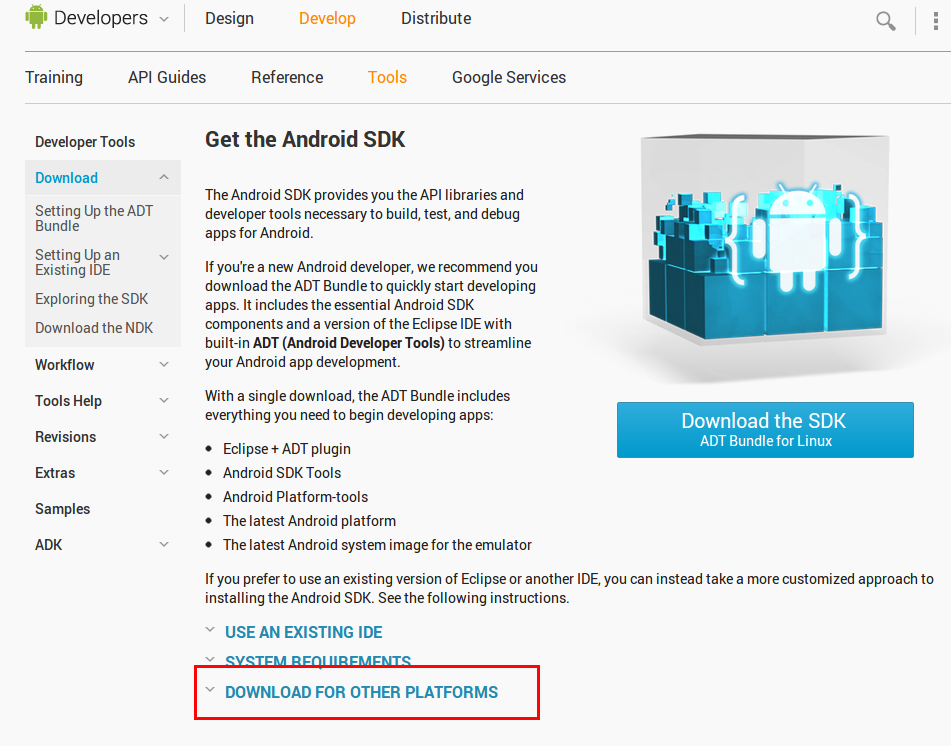The height and width of the screenshot is (746, 951).
Task: Click the Android Platform-tools bullet
Action: pyautogui.click(x=295, y=497)
